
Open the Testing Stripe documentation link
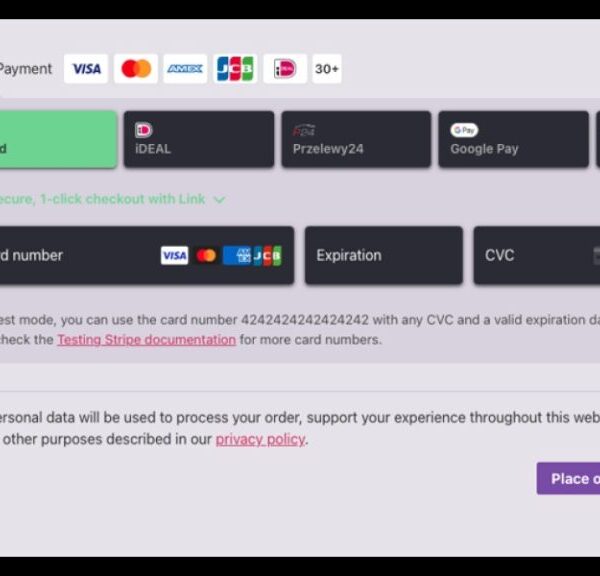(147, 340)
